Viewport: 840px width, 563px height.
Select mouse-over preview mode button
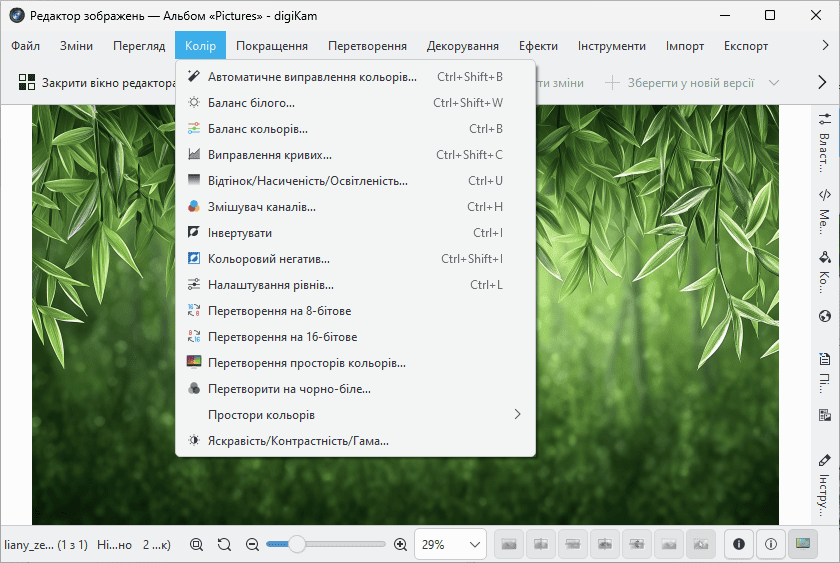(701, 544)
